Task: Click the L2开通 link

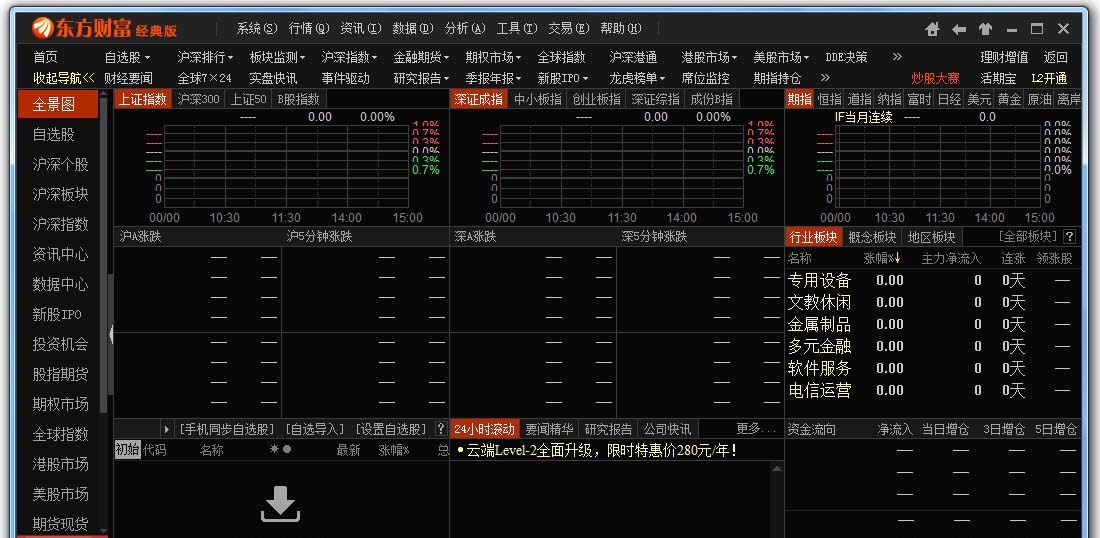Action: pyautogui.click(x=1049, y=78)
